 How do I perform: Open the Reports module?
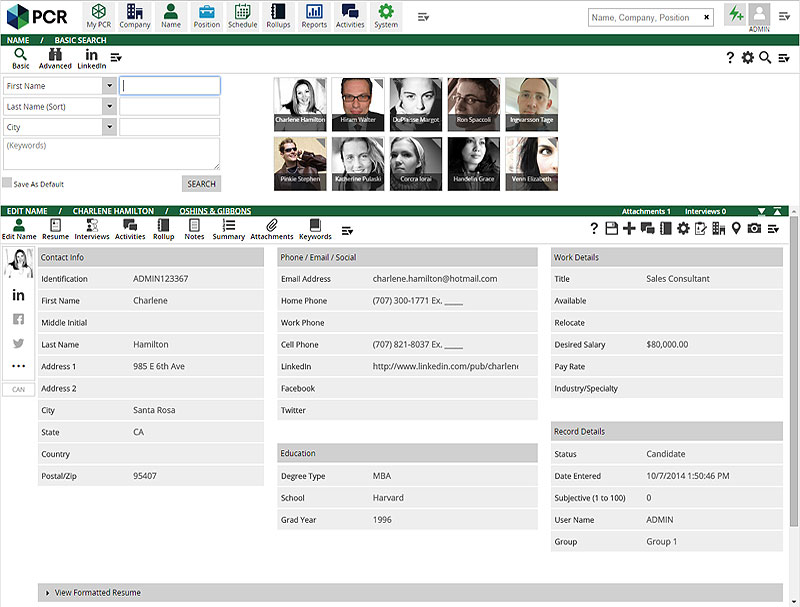(314, 15)
